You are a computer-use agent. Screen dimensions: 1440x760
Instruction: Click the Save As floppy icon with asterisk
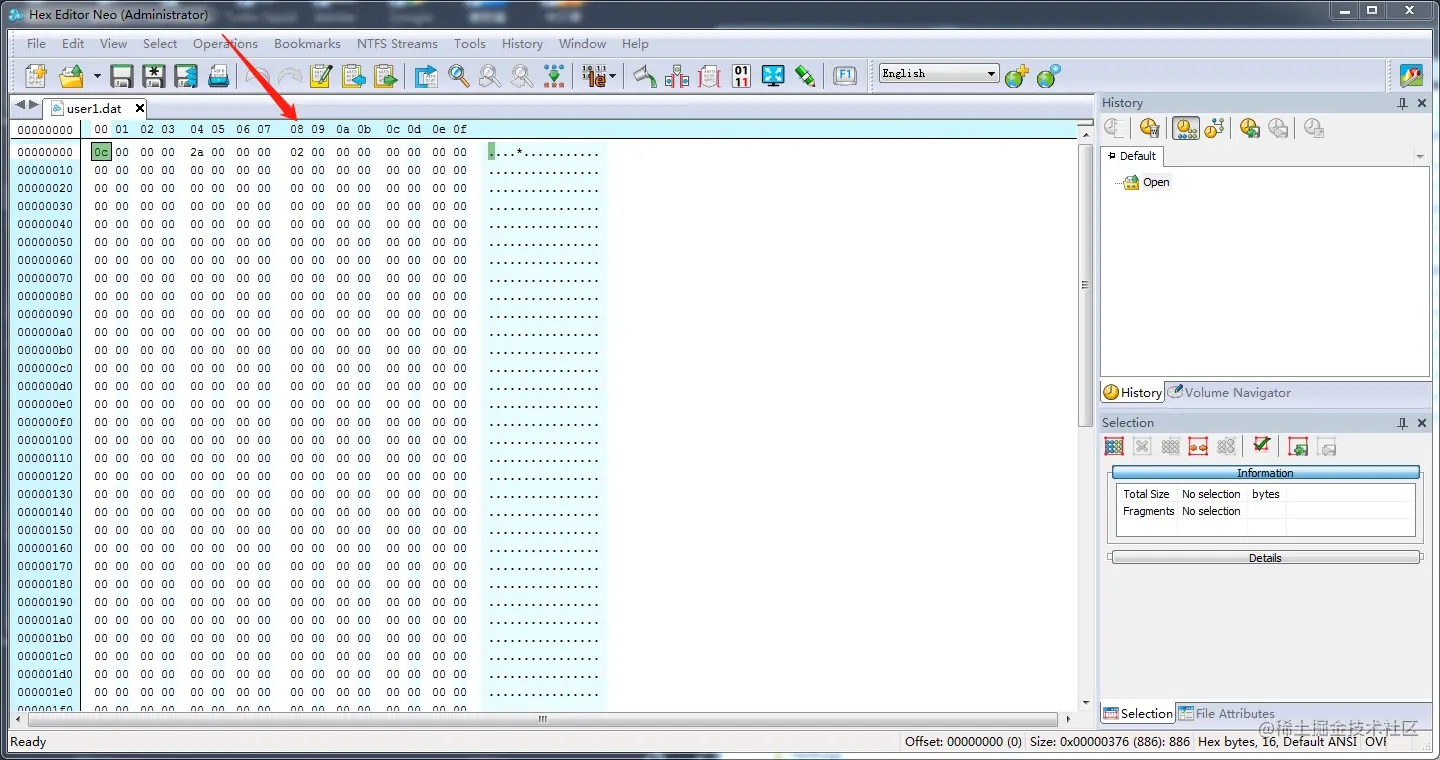[x=154, y=76]
